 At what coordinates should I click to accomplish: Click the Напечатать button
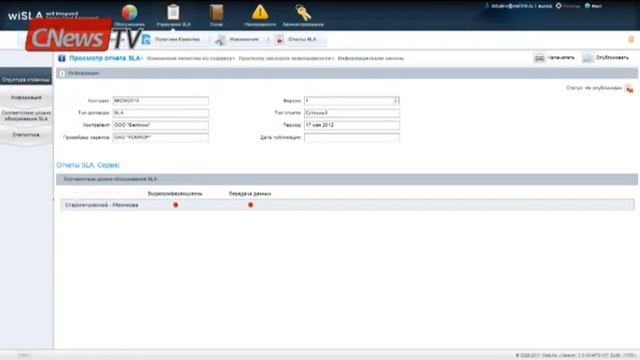coord(561,58)
